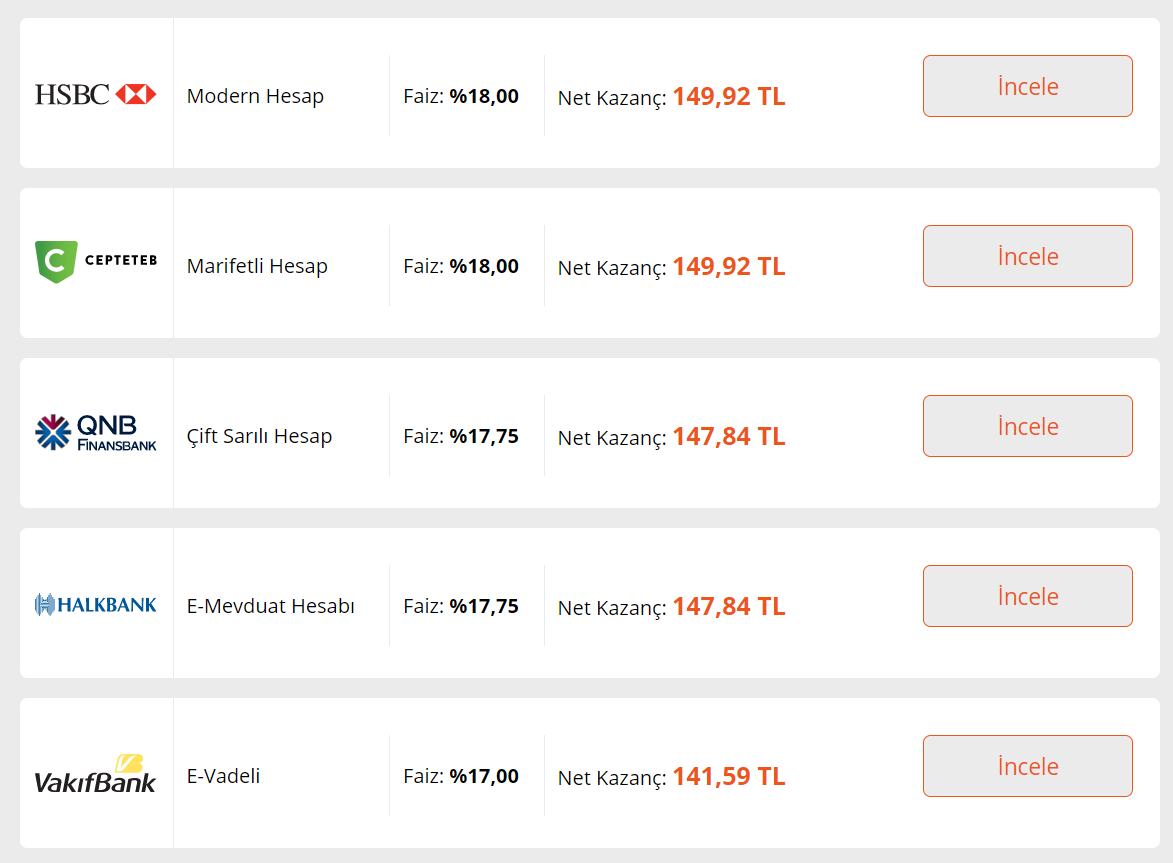The width and height of the screenshot is (1173, 863).
Task: Select the Modern Hesap account name
Action: coord(255,96)
